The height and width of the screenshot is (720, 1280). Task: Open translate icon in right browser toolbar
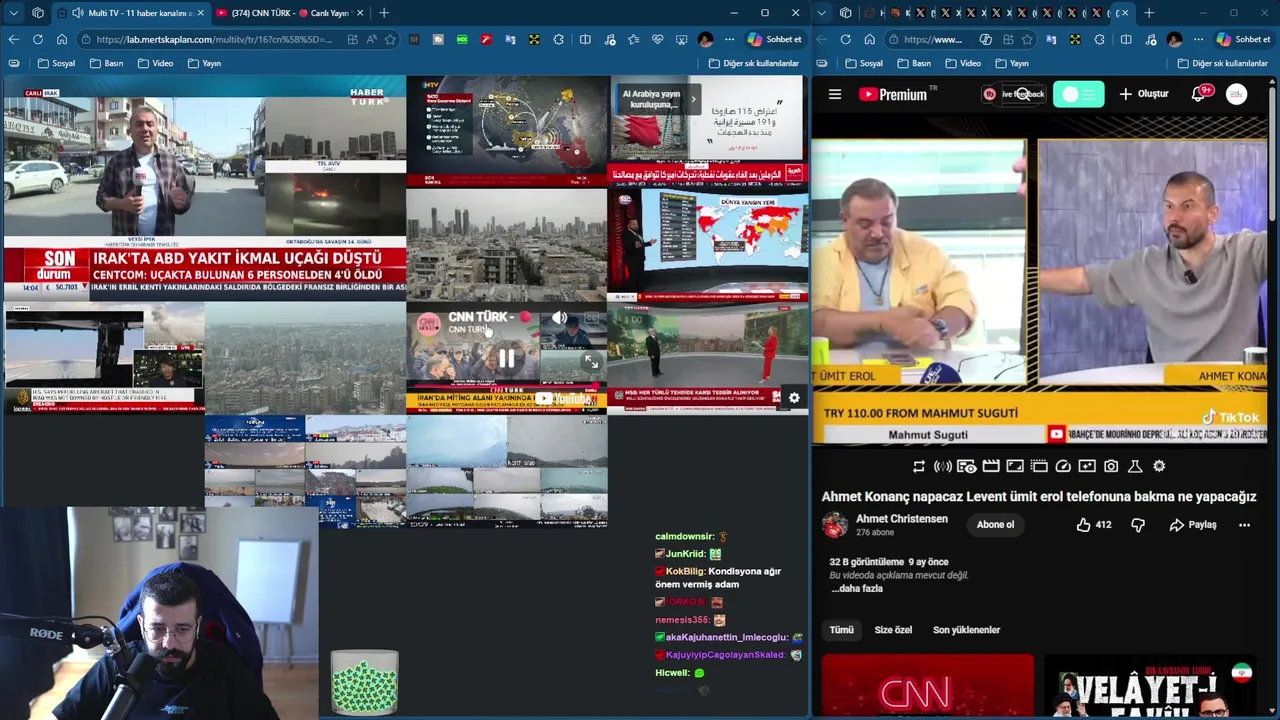[1051, 39]
